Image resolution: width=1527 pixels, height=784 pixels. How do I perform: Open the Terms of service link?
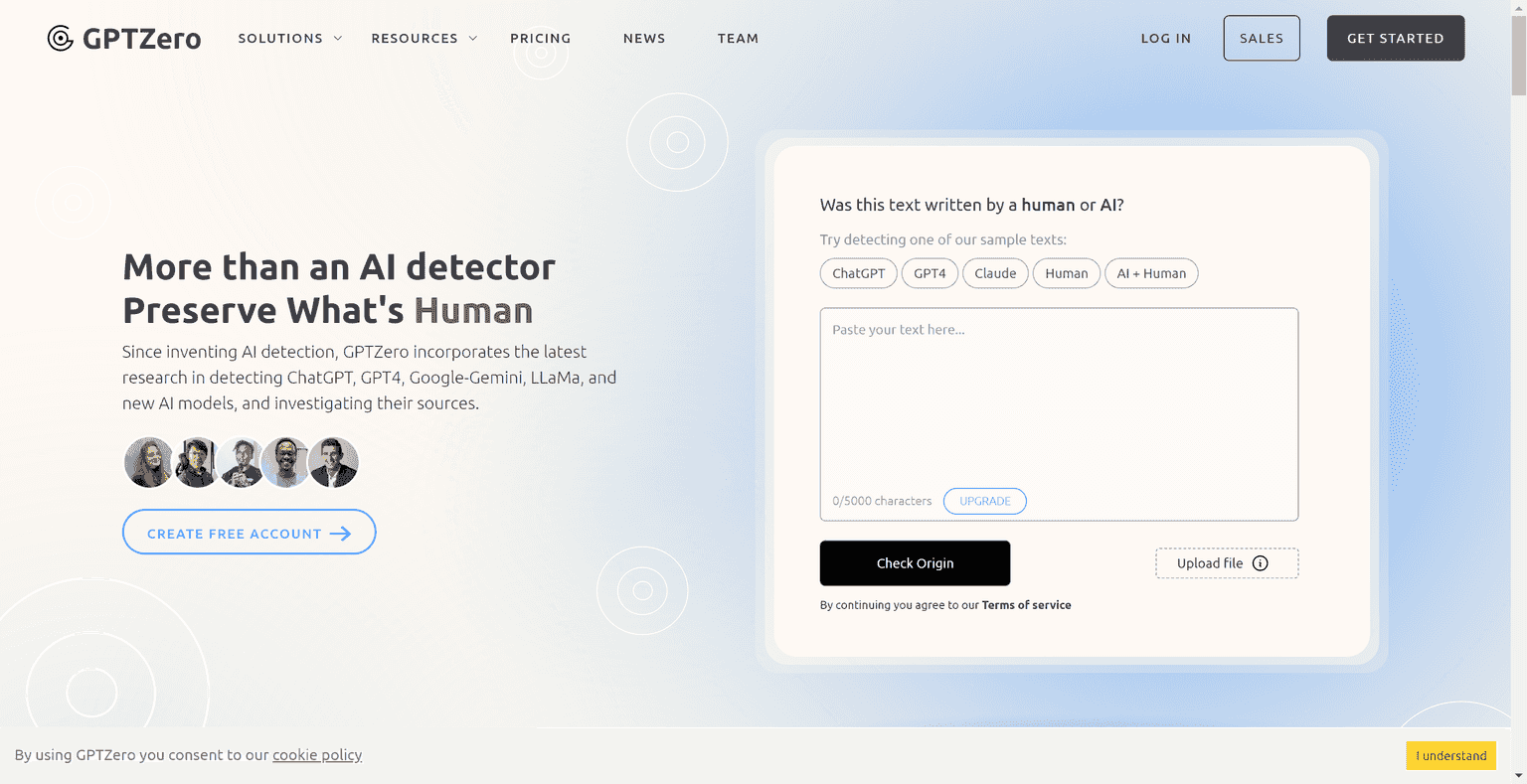tap(1027, 605)
